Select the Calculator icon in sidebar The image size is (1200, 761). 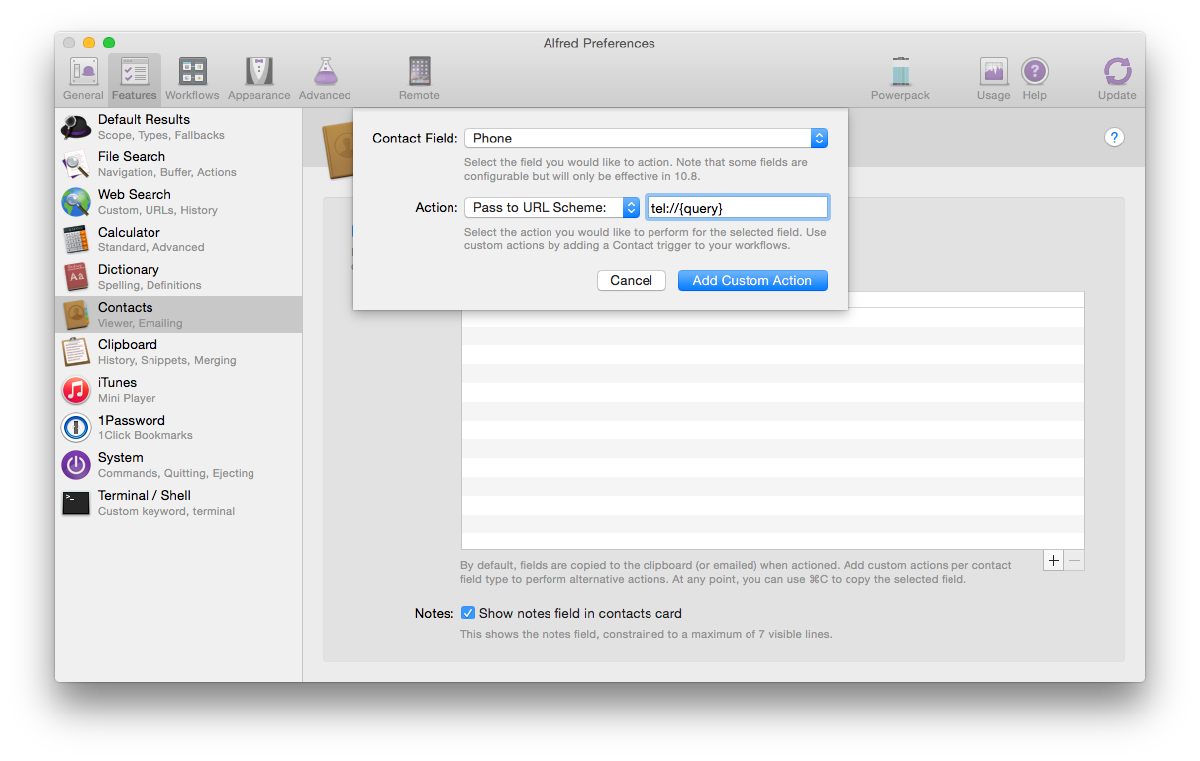pyautogui.click(x=76, y=240)
